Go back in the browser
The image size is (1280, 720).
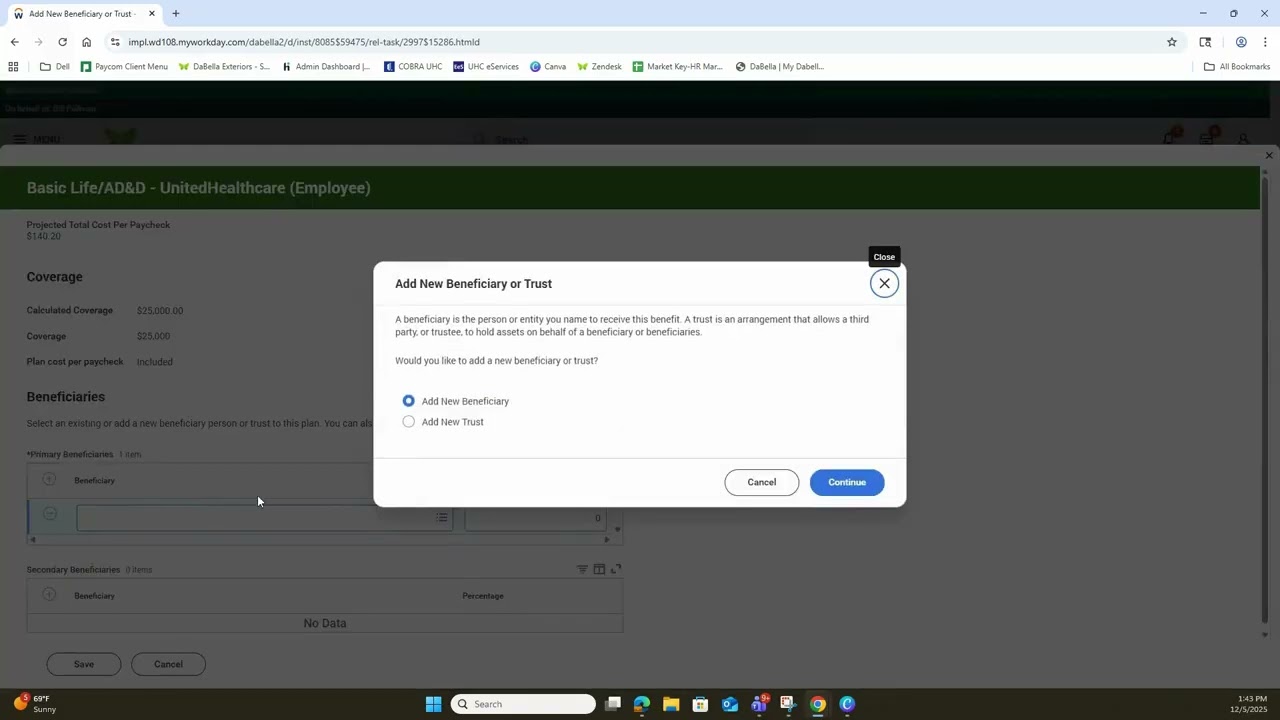(x=14, y=42)
